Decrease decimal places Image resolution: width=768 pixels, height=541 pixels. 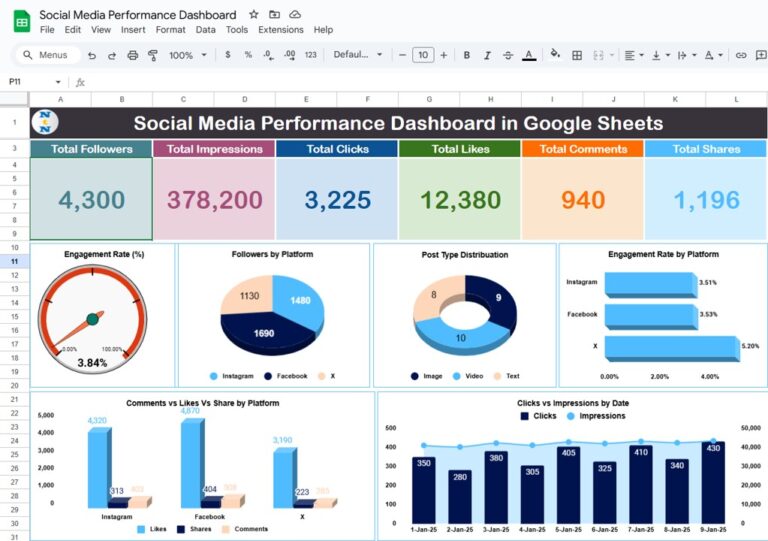pyautogui.click(x=268, y=55)
